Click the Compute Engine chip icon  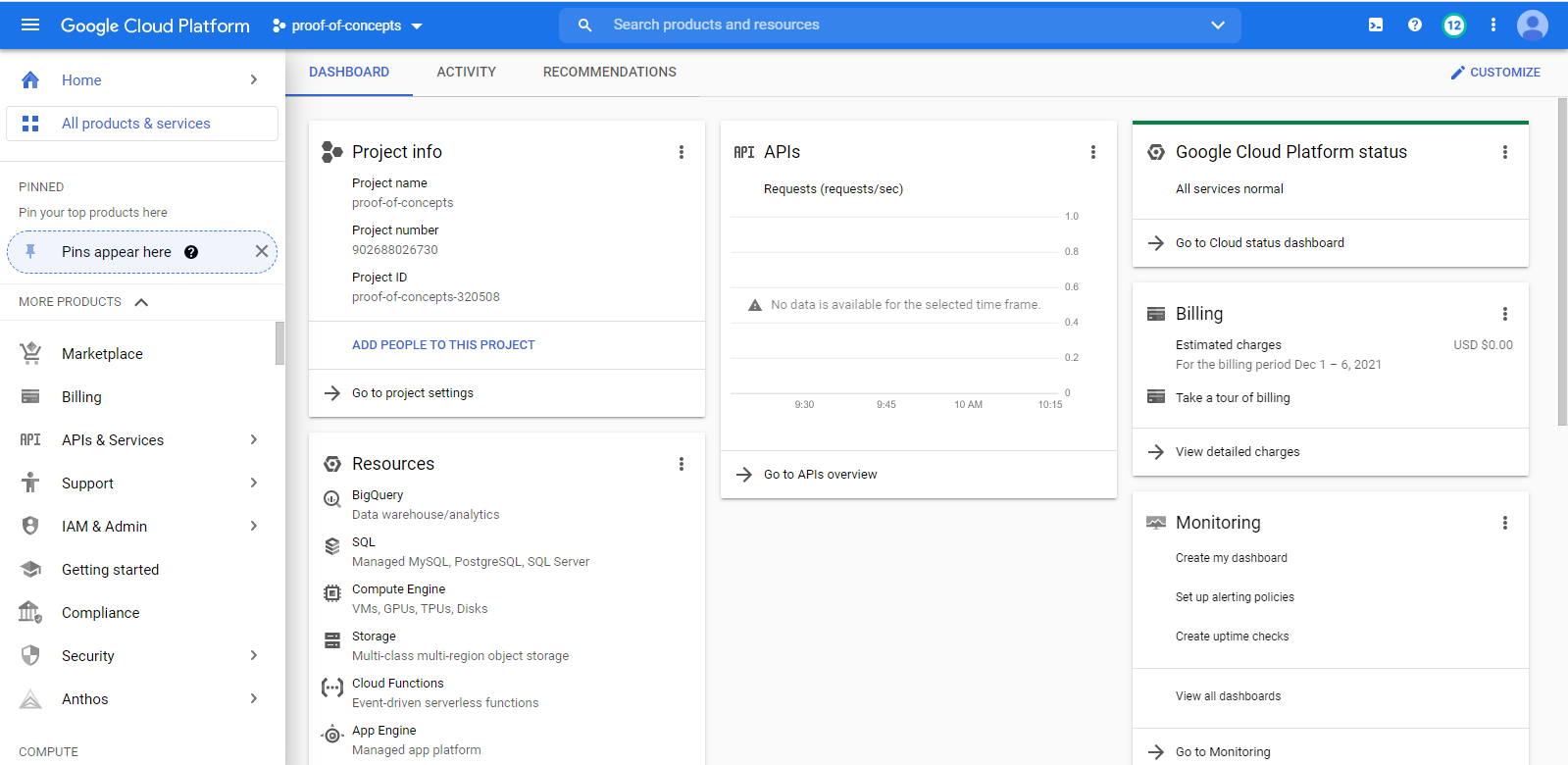[332, 593]
